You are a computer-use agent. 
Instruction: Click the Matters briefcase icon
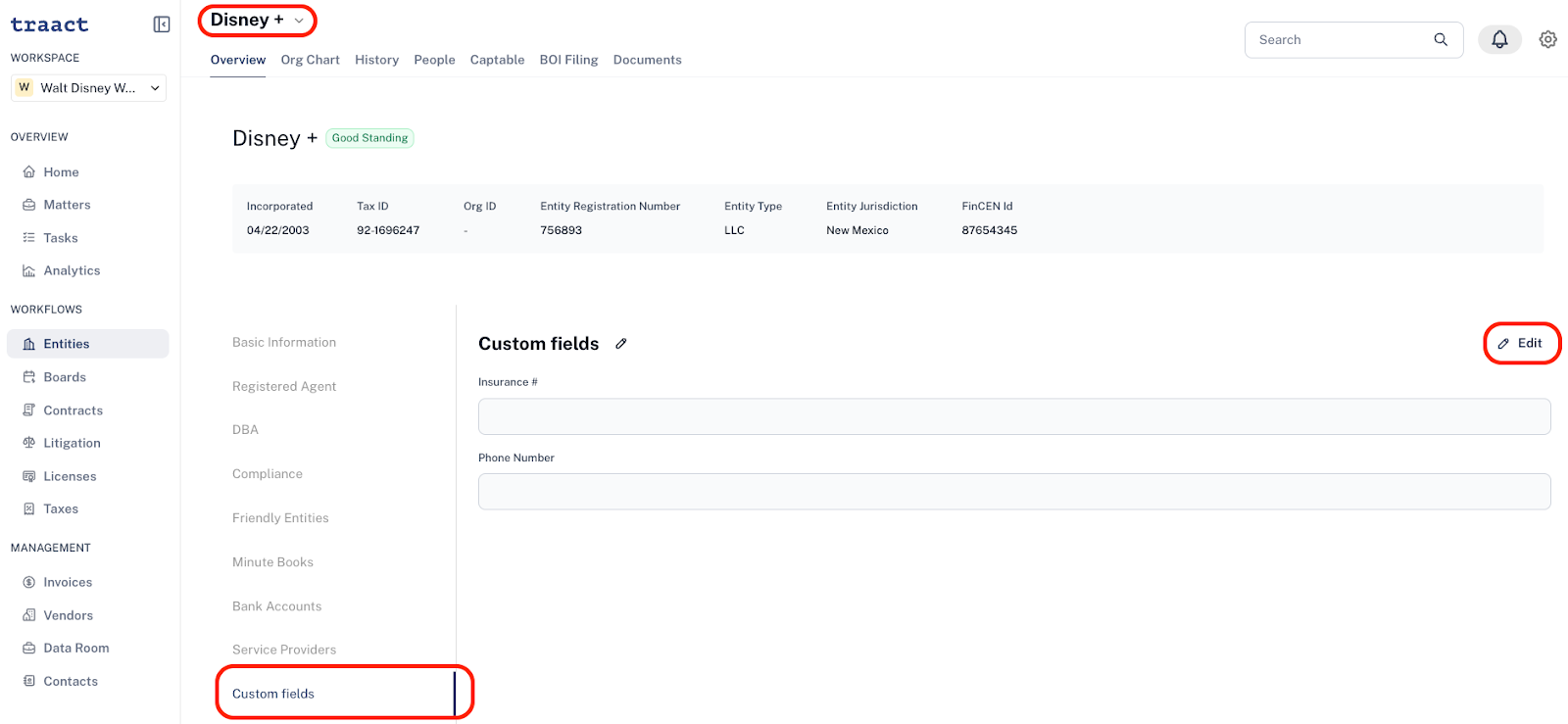pos(29,205)
